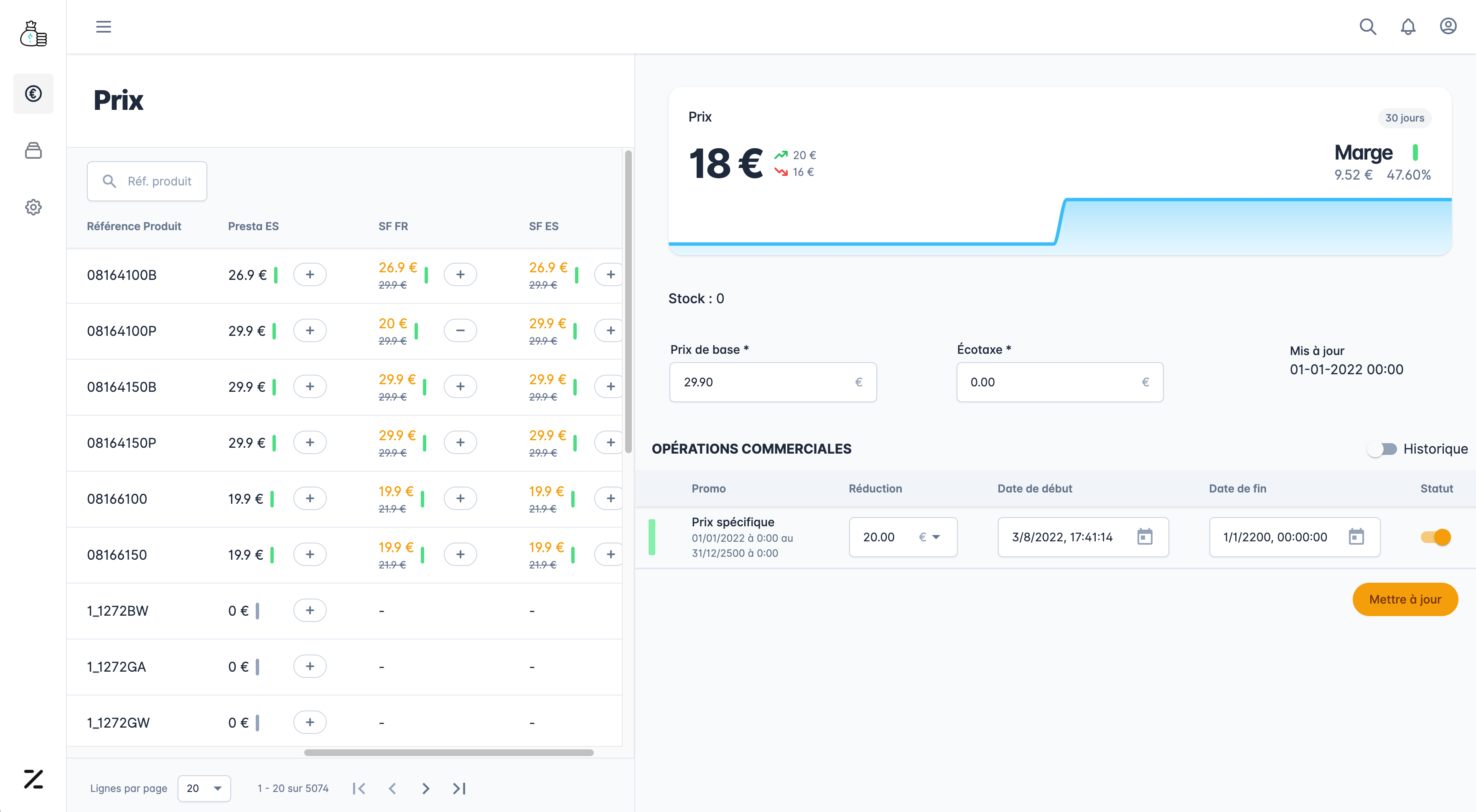This screenshot has height=812, width=1476.
Task: Click the Mettre à jour button
Action: [x=1405, y=599]
